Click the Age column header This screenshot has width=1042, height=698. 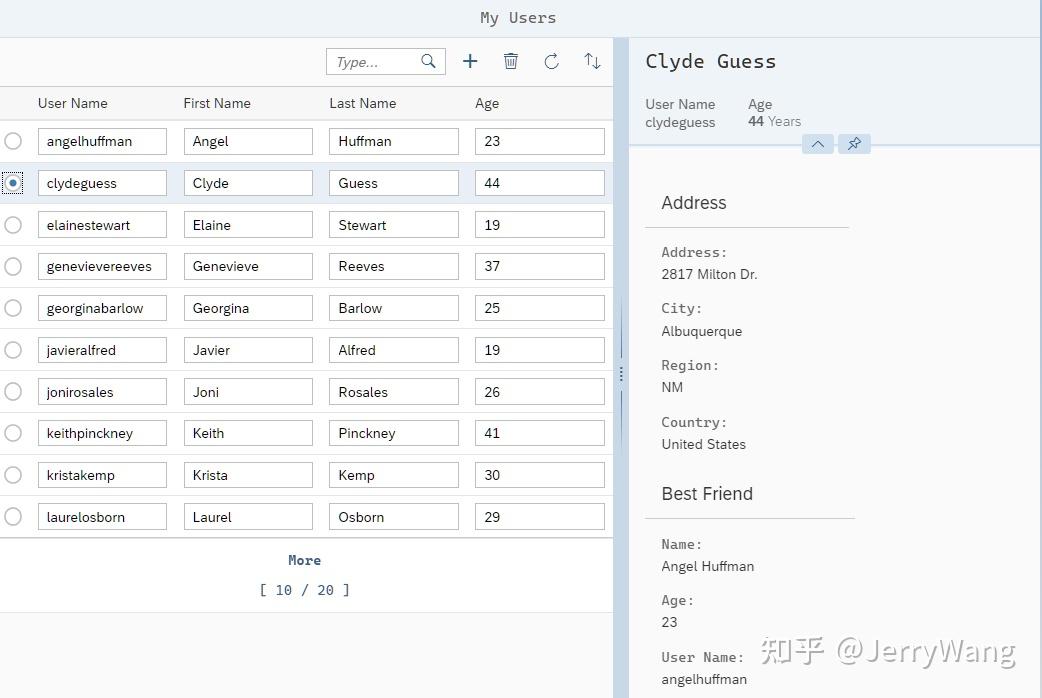[x=487, y=103]
